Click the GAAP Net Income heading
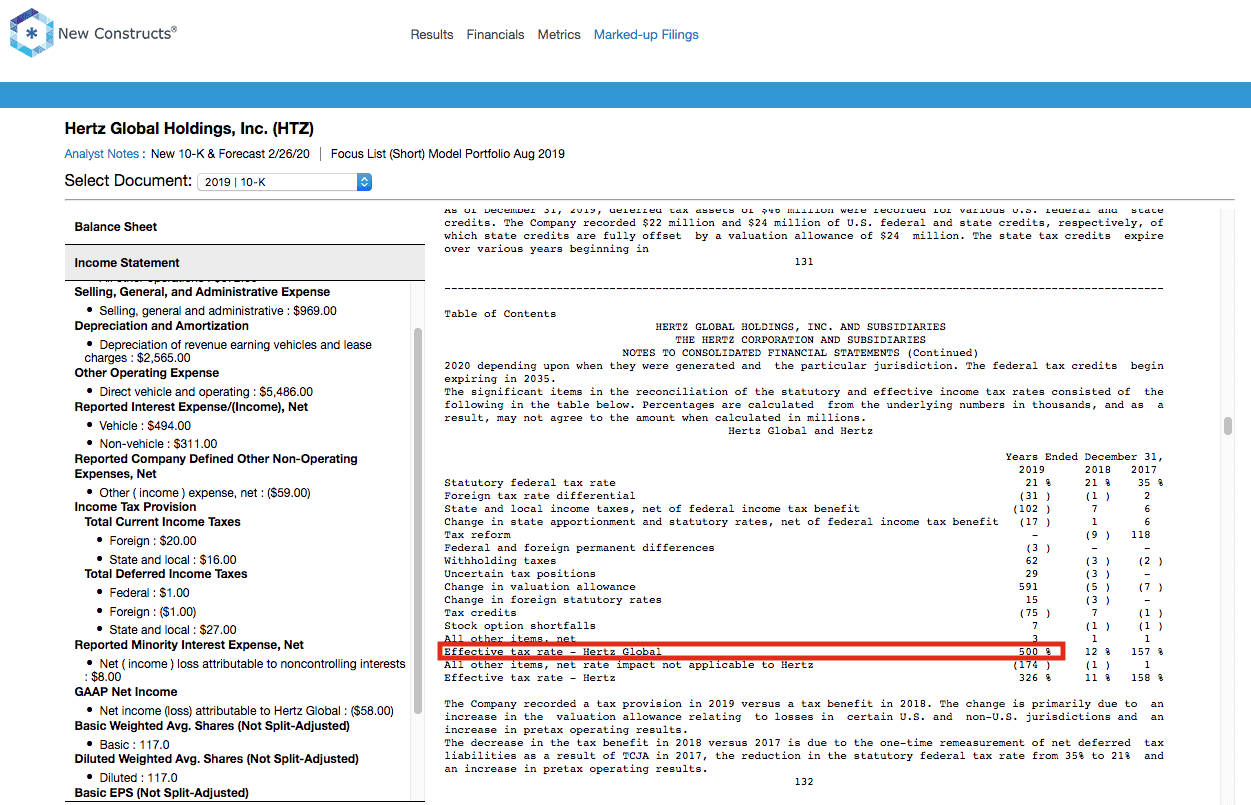The height and width of the screenshot is (805, 1251). pos(126,692)
